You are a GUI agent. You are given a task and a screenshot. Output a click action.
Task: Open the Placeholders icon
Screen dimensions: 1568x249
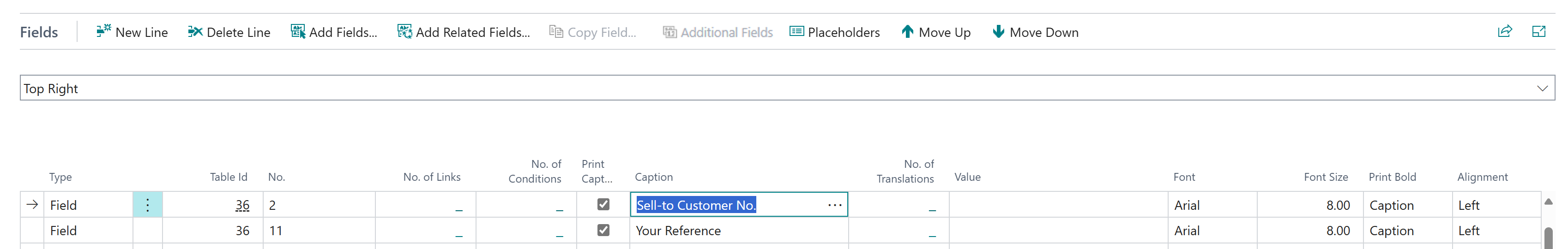coord(796,31)
